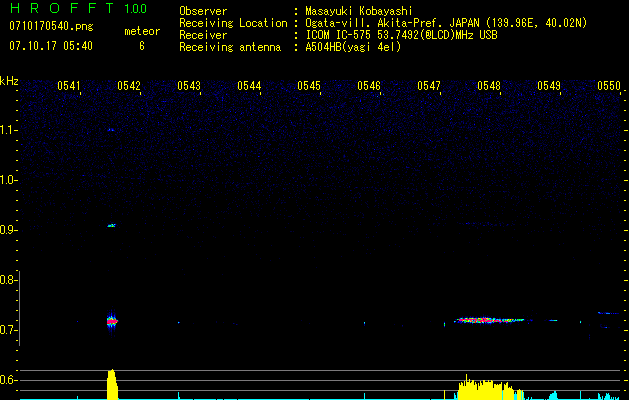Click the 0.7 kHz axis label

click(x=9, y=330)
